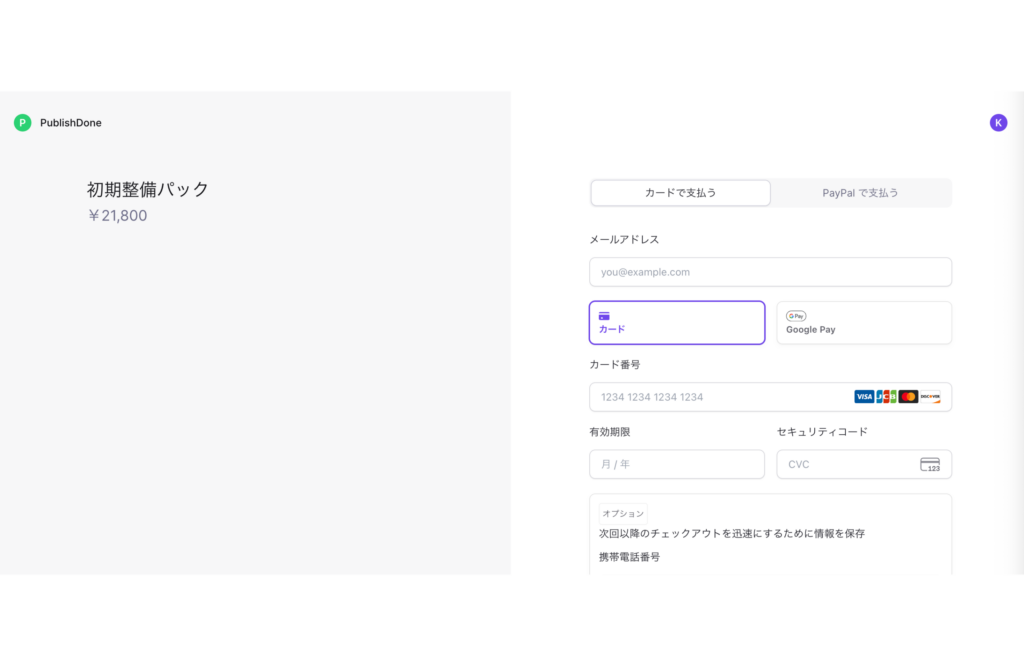
Task: Focus the メールアドレス email input field
Action: (771, 272)
